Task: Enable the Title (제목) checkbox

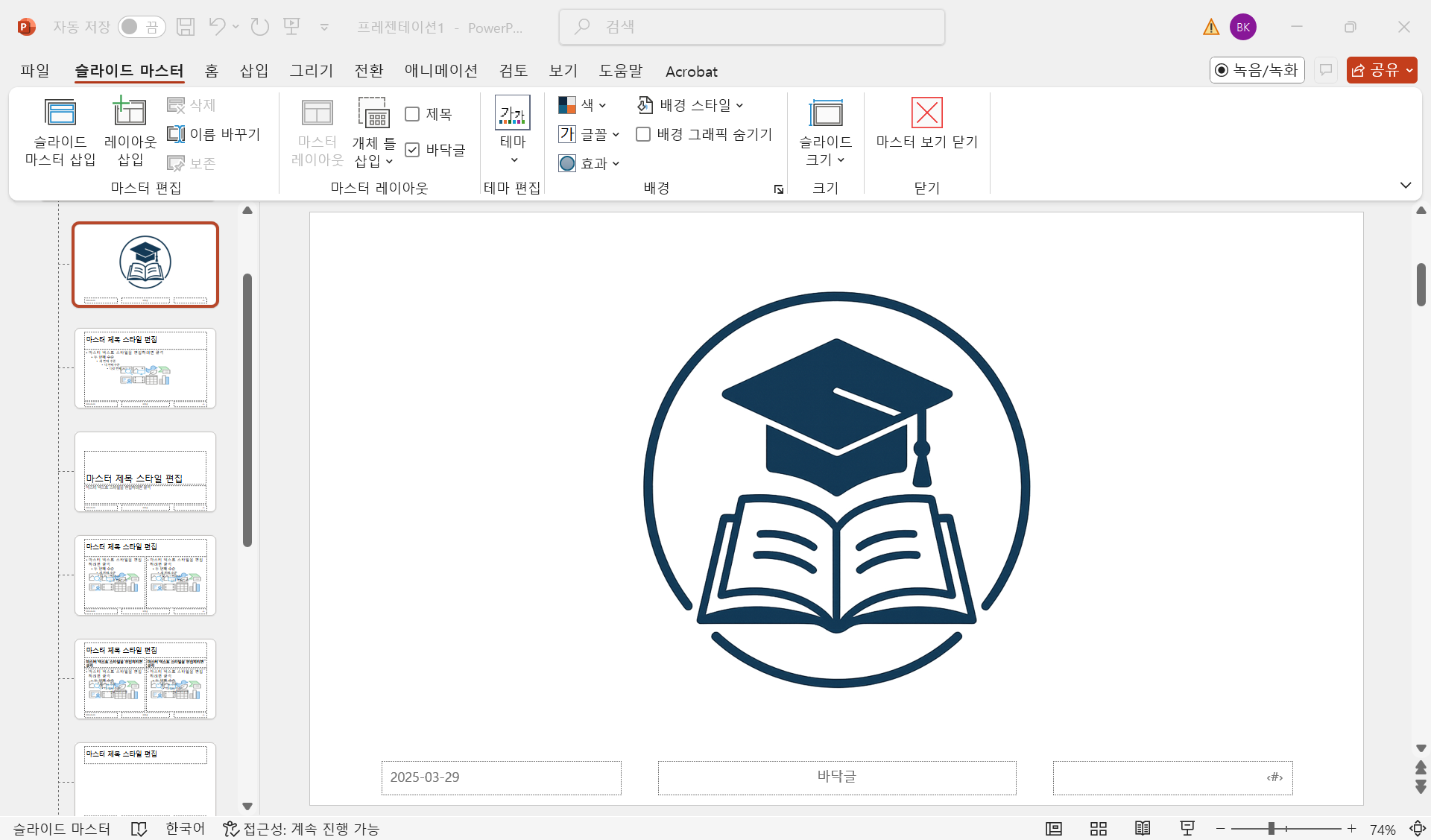Action: 412,114
